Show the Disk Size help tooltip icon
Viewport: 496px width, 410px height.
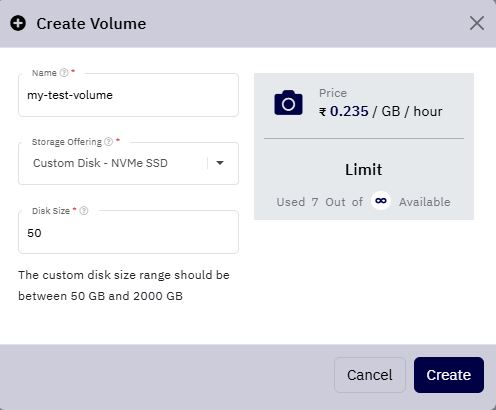point(84,211)
